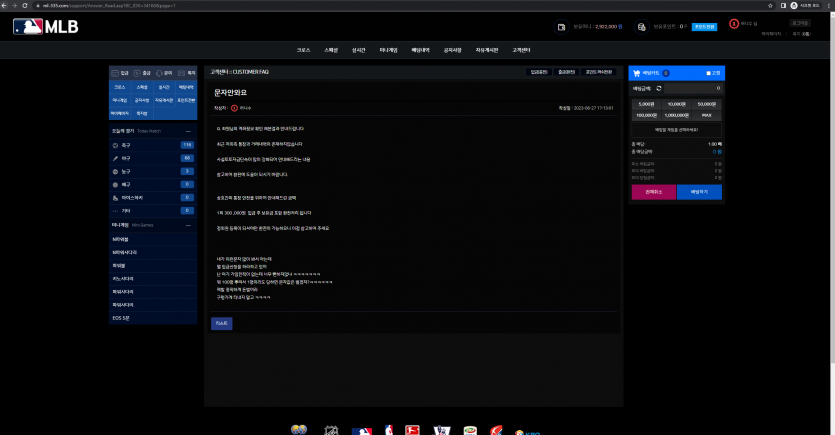The width and height of the screenshot is (835, 435).
Task: Click the red level badge beside username
Action: 734,24
